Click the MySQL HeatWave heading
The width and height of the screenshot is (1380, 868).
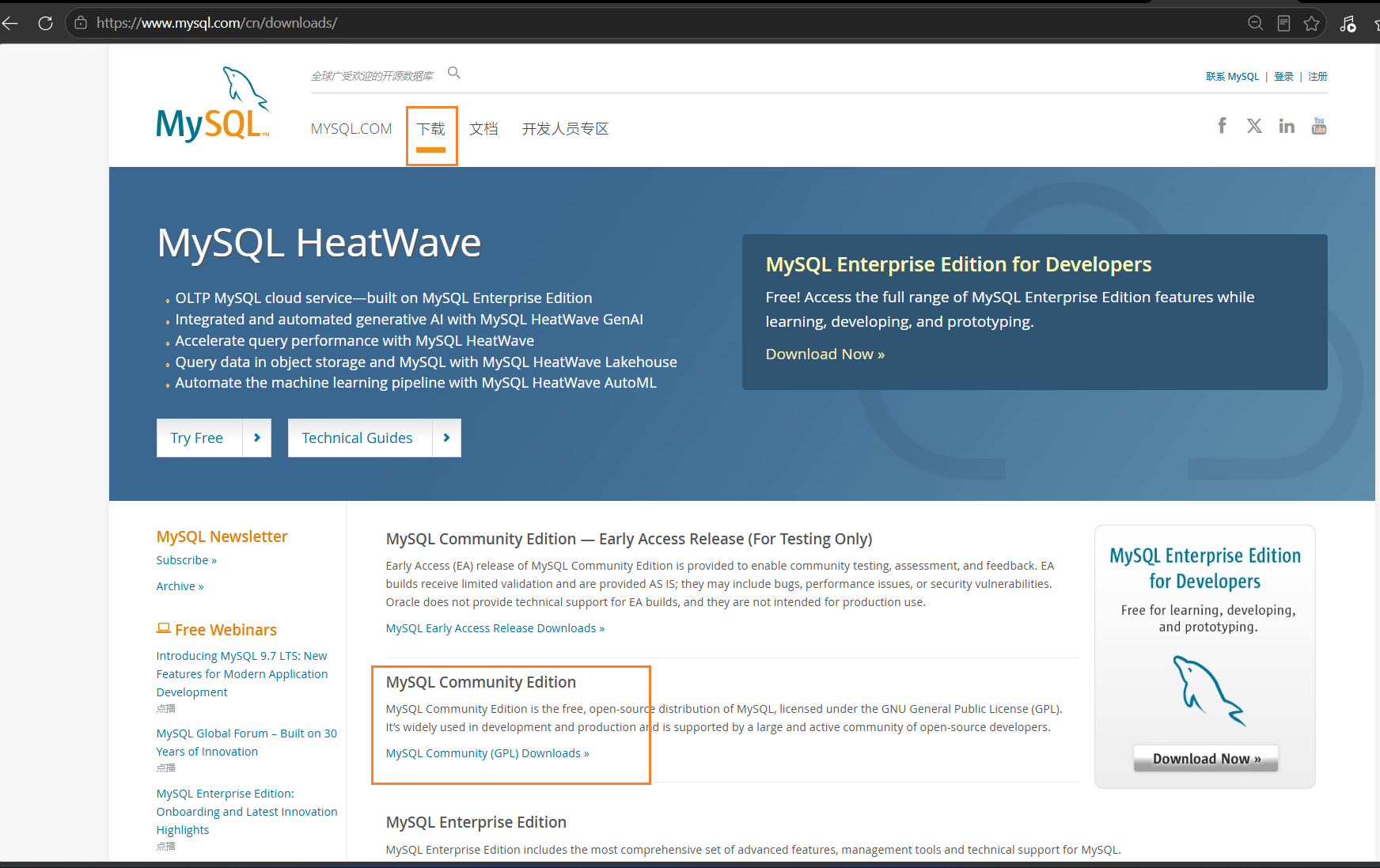coord(319,243)
